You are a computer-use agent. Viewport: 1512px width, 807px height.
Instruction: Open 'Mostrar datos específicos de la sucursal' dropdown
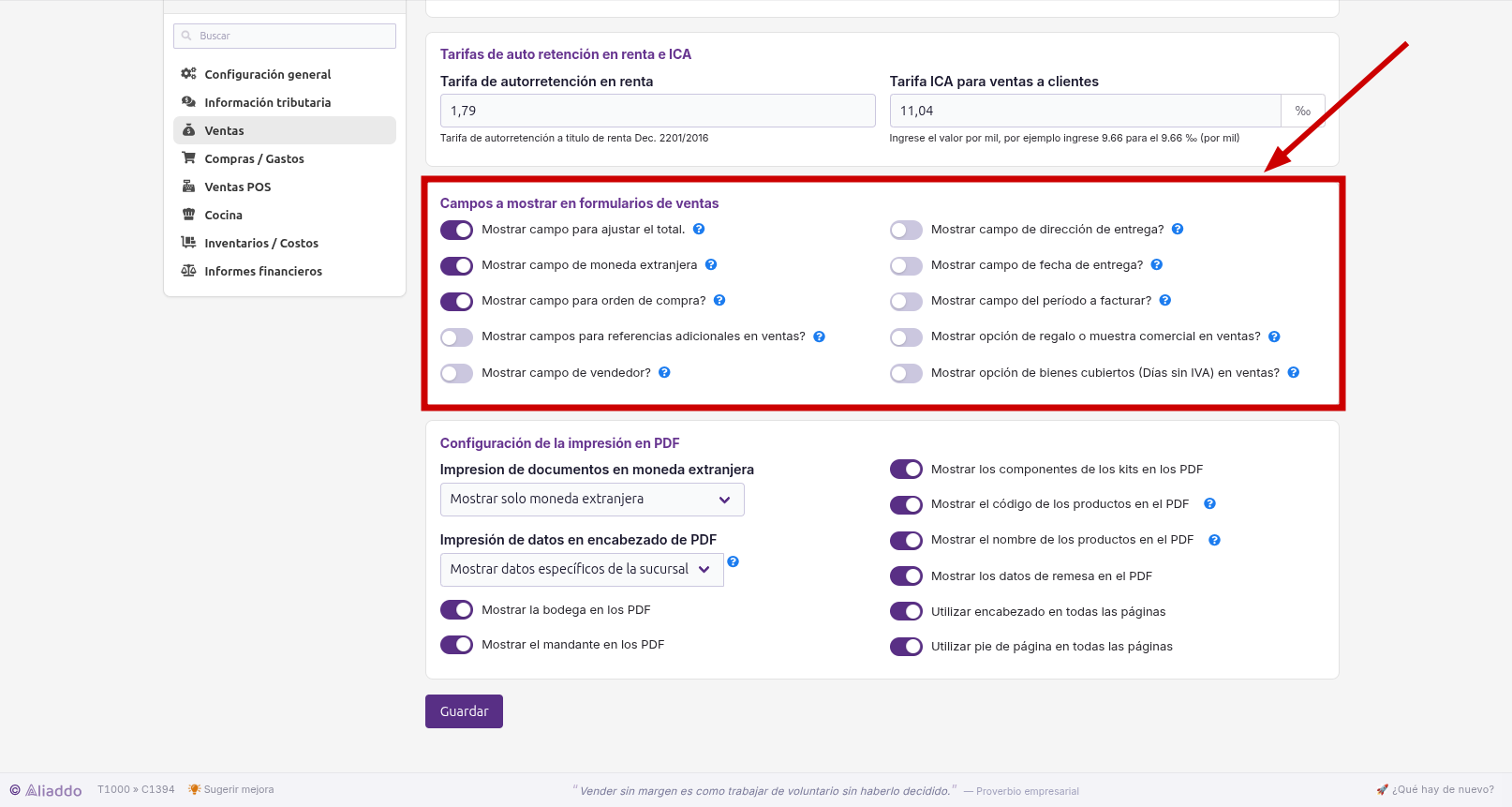pos(582,570)
